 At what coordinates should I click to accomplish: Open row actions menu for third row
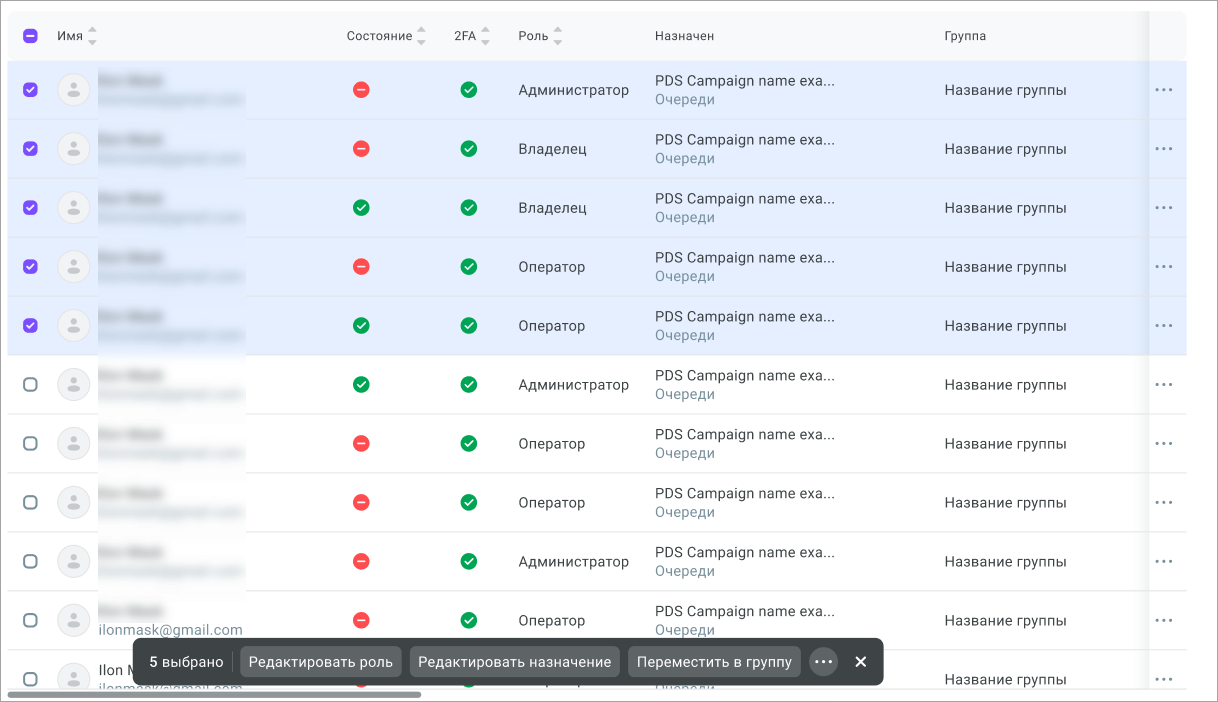tap(1163, 208)
